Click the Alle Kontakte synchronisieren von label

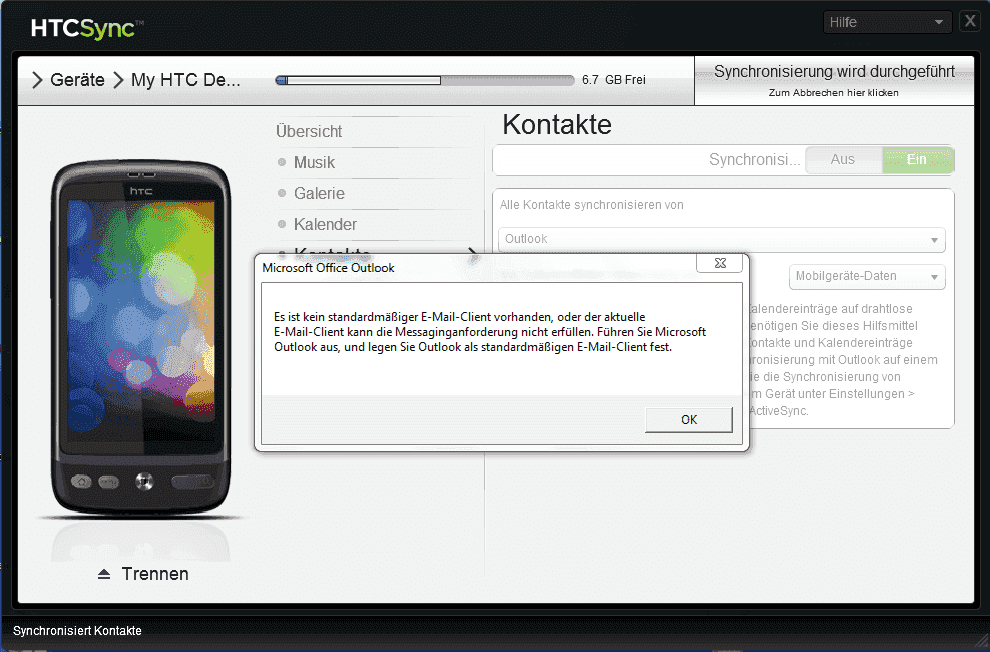[592, 204]
